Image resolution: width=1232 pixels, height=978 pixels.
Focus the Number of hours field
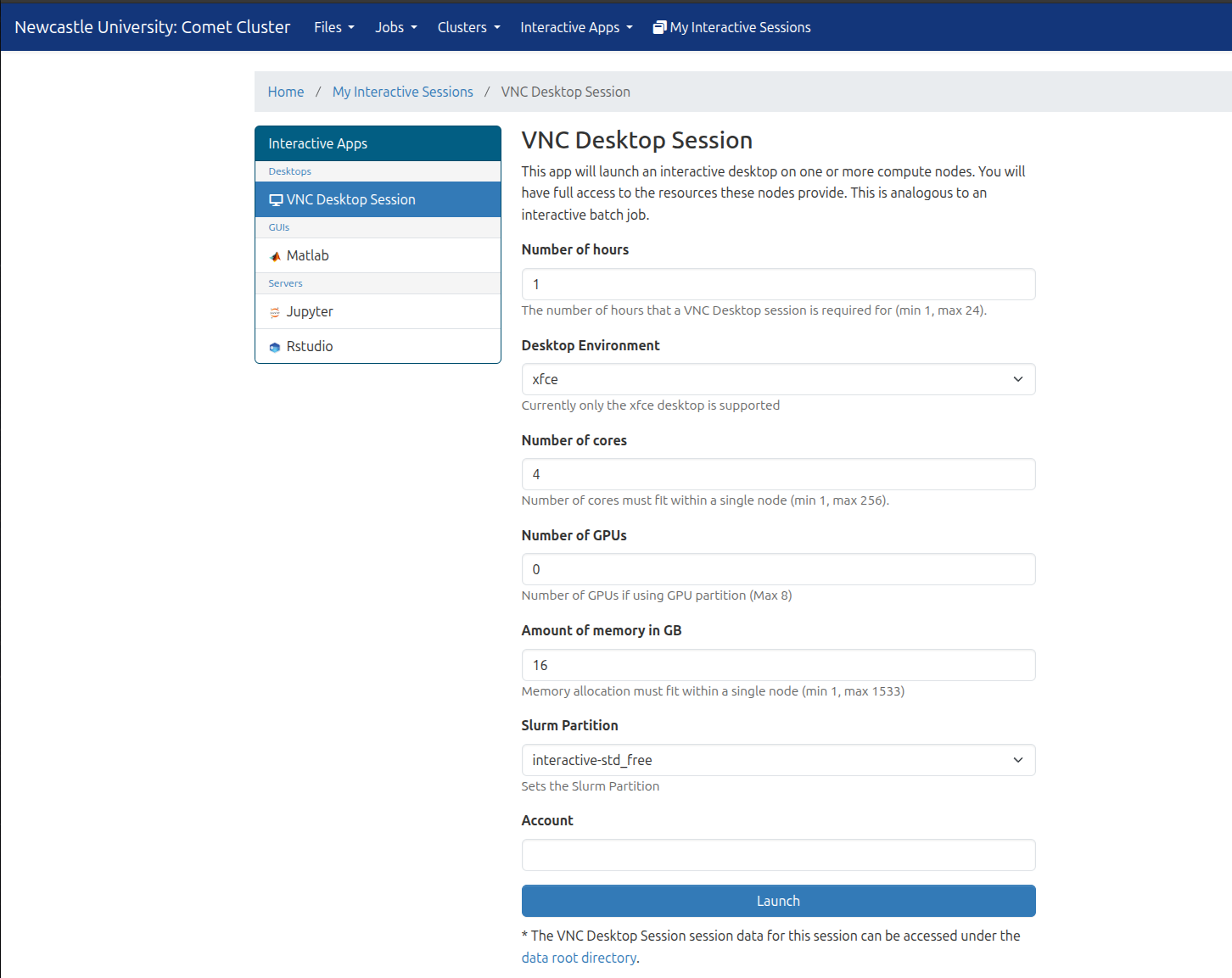tap(777, 284)
